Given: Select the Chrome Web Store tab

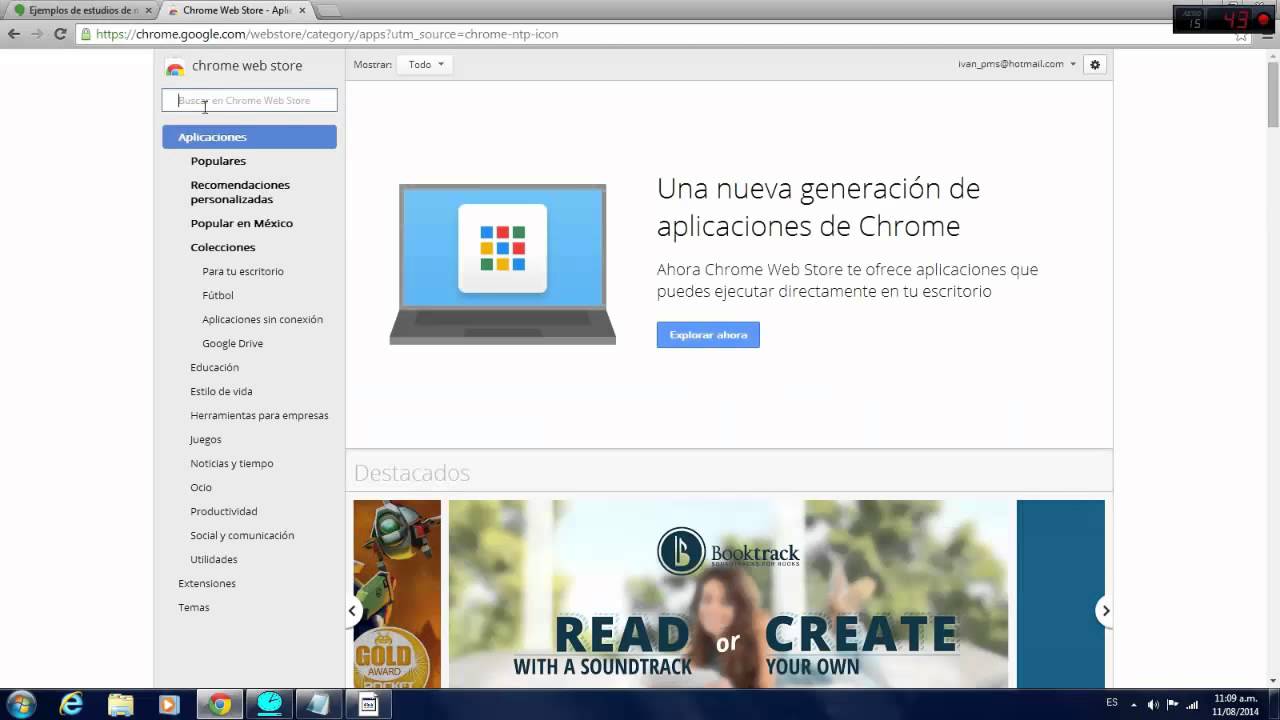Looking at the screenshot, I should click(236, 10).
